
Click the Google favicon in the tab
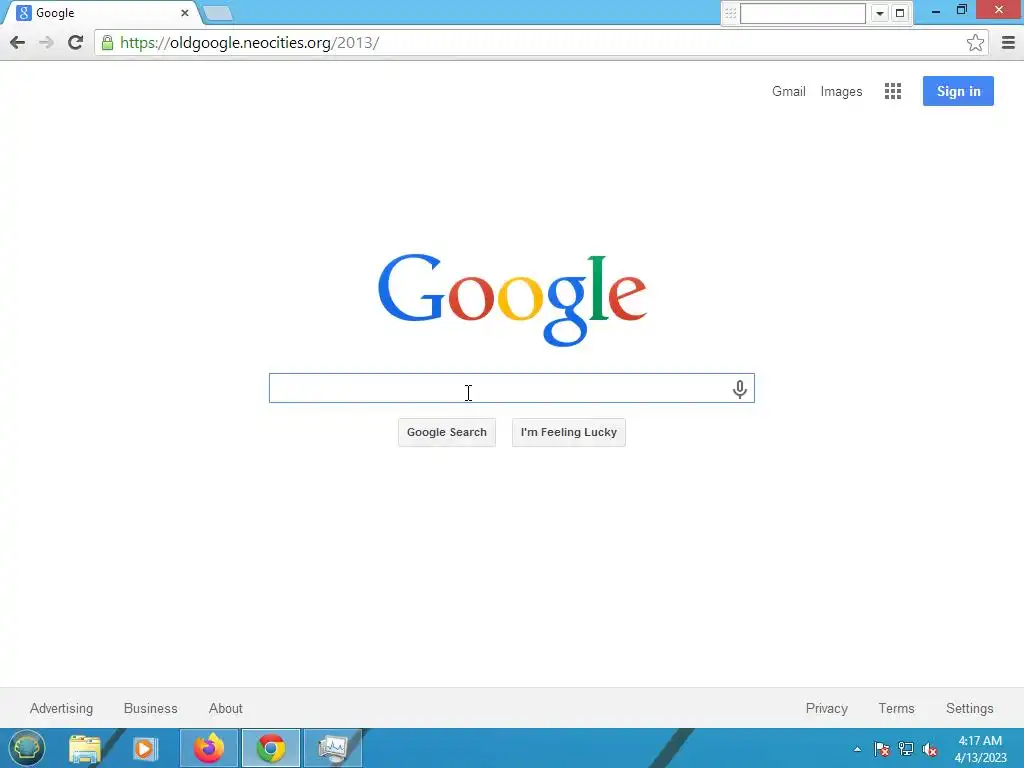[x=24, y=13]
